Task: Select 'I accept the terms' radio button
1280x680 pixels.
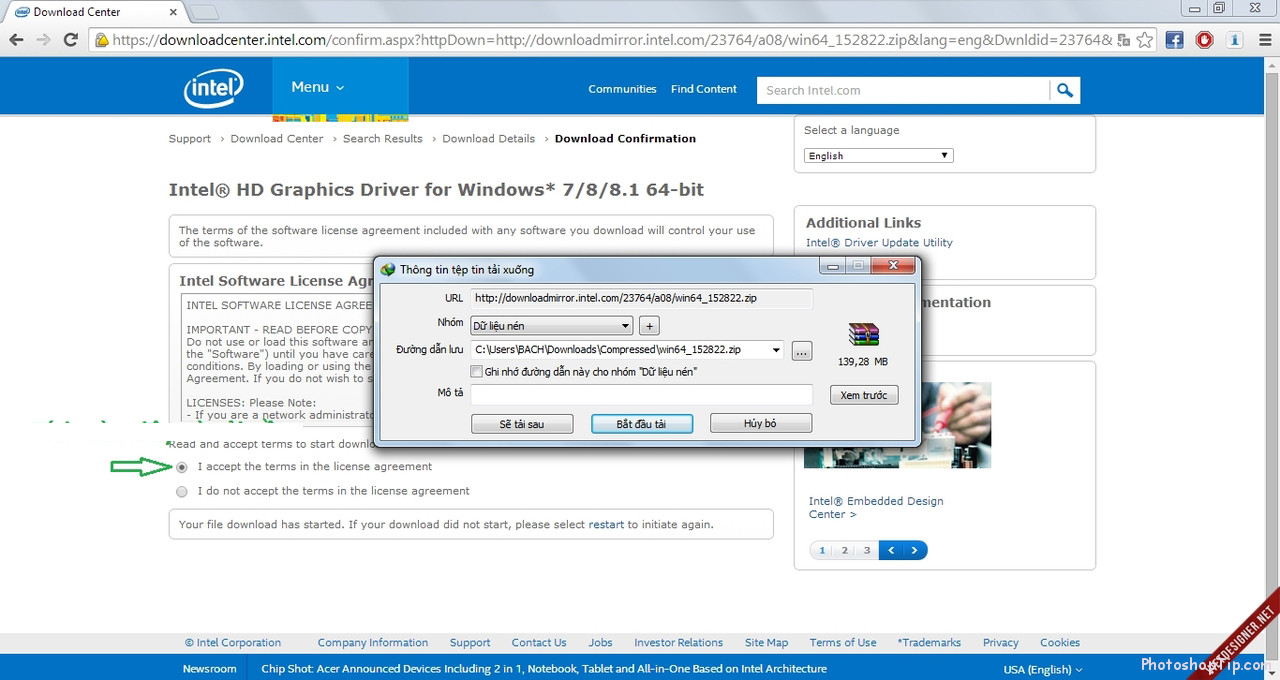Action: (x=181, y=467)
